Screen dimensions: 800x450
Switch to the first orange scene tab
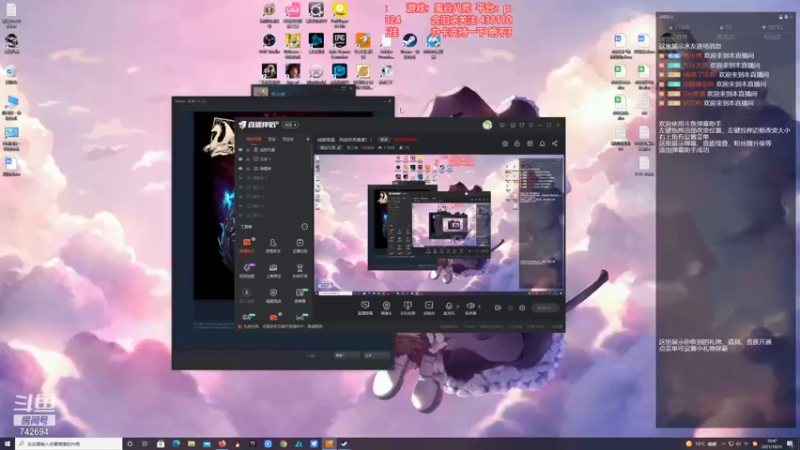point(254,139)
